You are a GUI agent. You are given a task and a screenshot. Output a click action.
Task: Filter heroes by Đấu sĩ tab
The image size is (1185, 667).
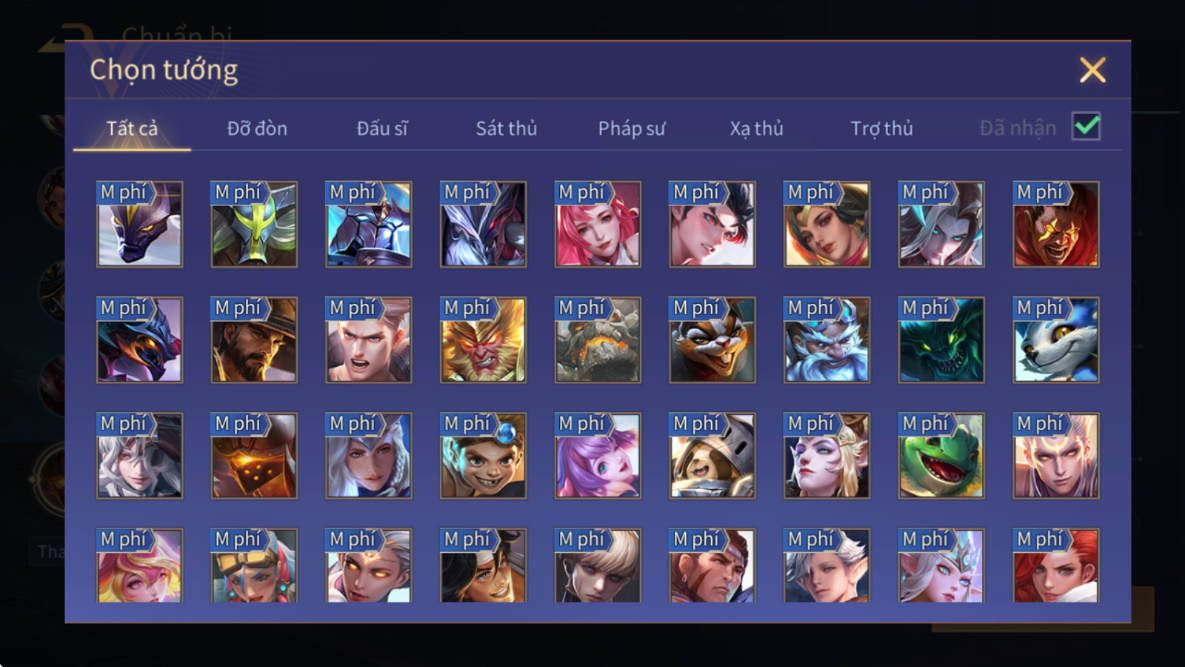coord(382,128)
